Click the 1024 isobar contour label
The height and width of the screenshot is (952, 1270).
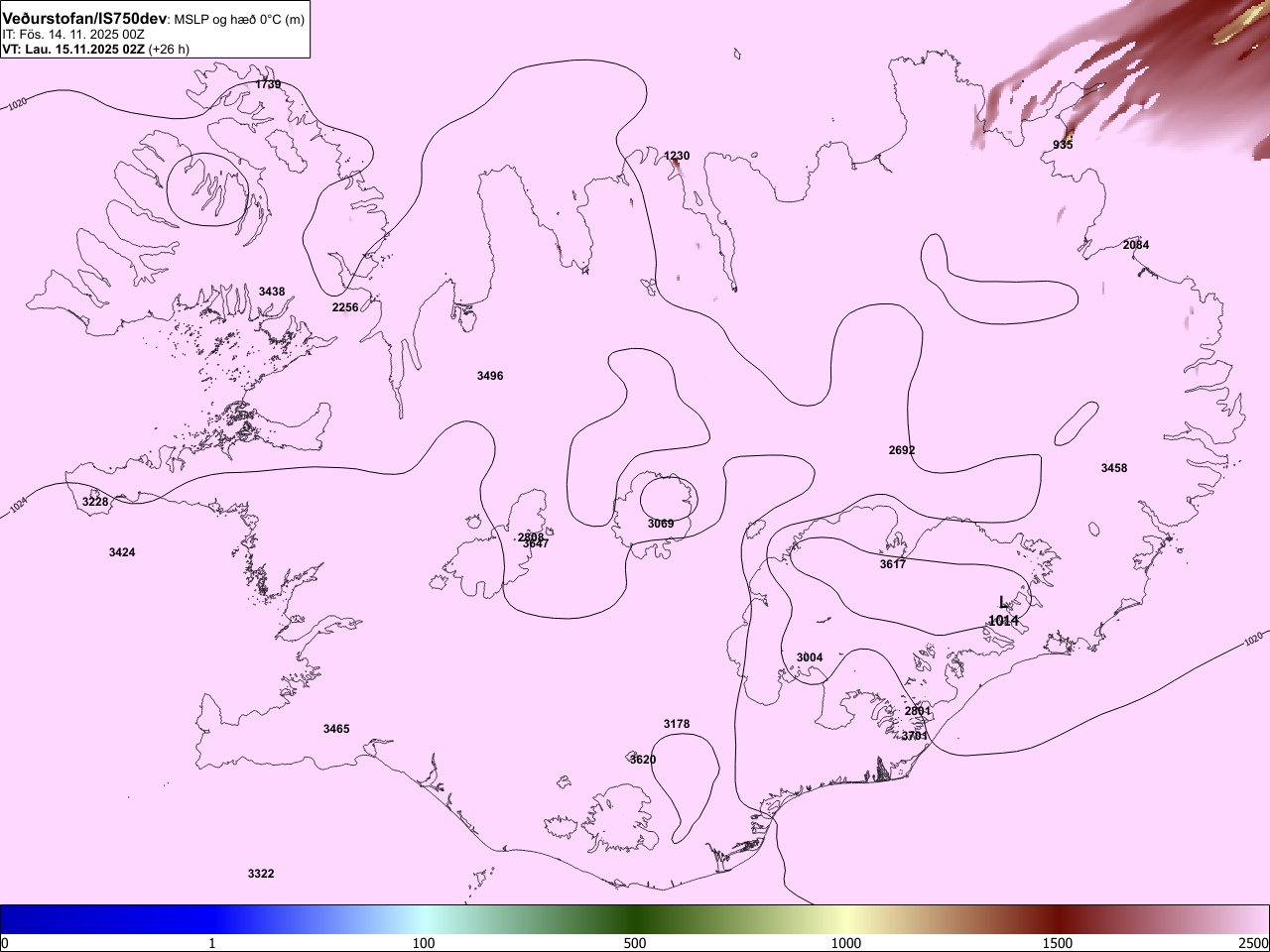click(x=17, y=507)
